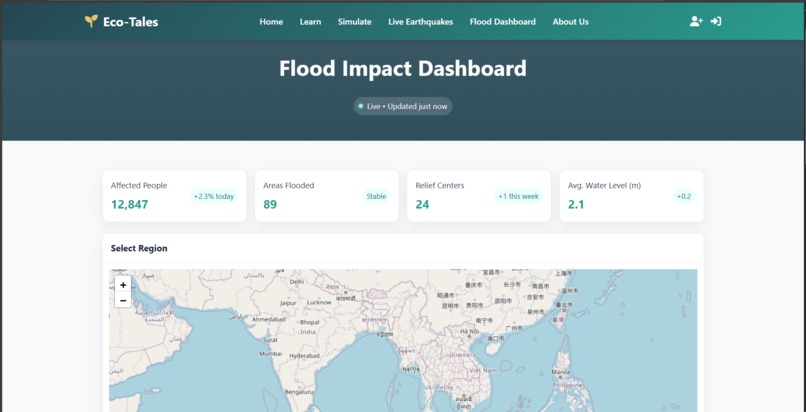
Task: Click the Eco-Tales brand name
Action: 131,22
